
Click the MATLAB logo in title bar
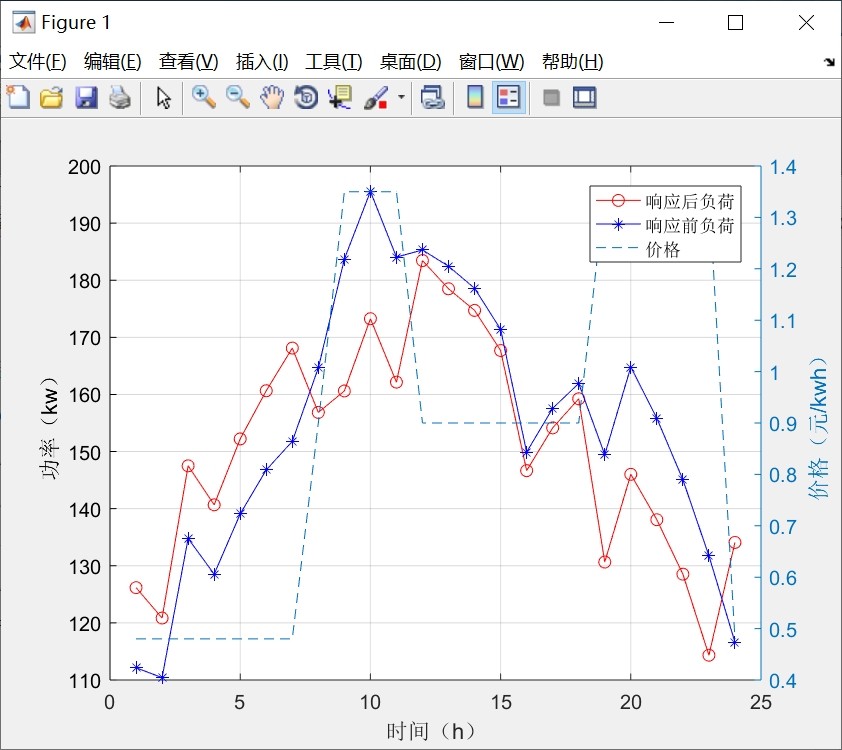tap(23, 22)
